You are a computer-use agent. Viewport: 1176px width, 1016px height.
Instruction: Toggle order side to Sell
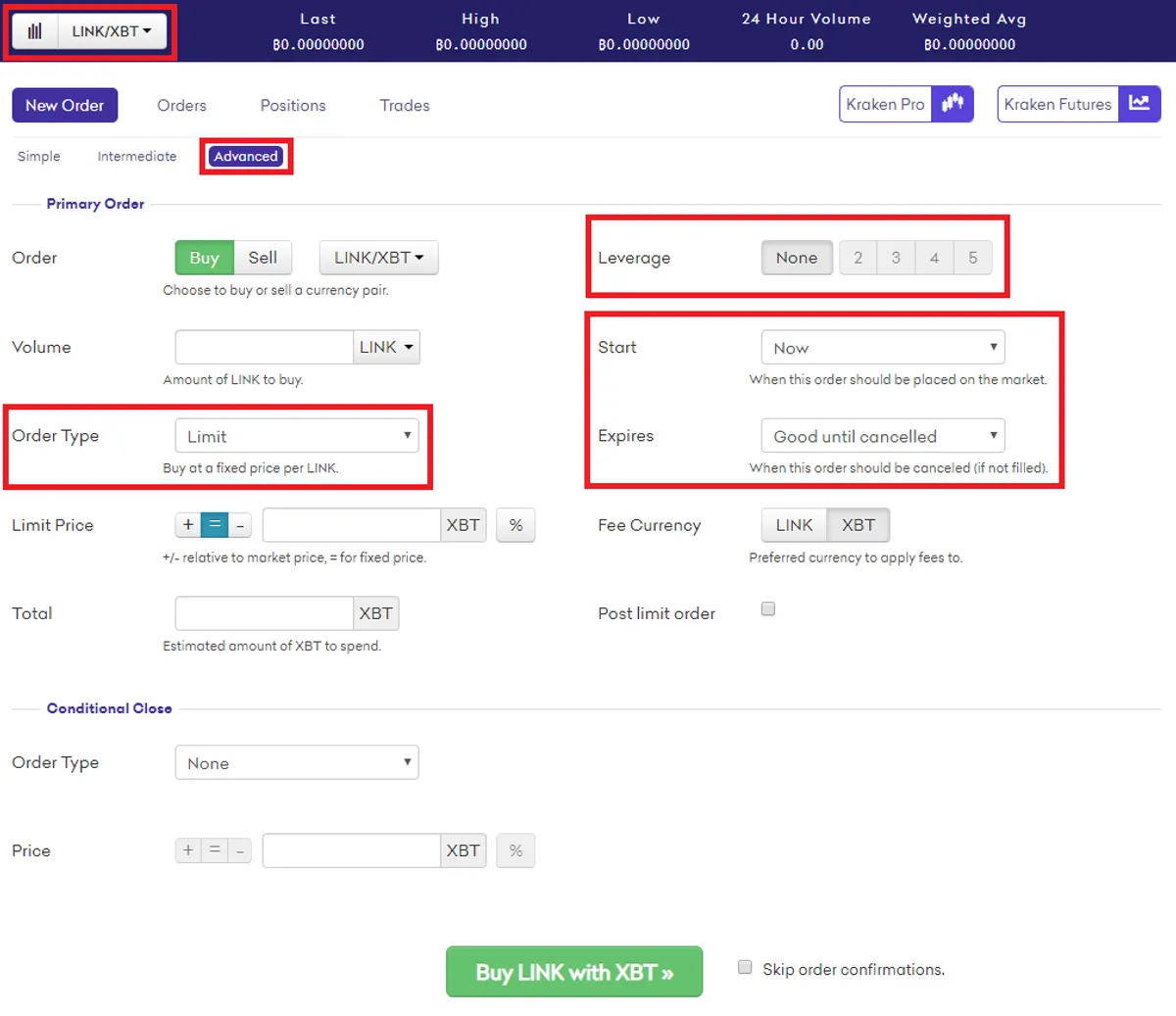pos(263,258)
